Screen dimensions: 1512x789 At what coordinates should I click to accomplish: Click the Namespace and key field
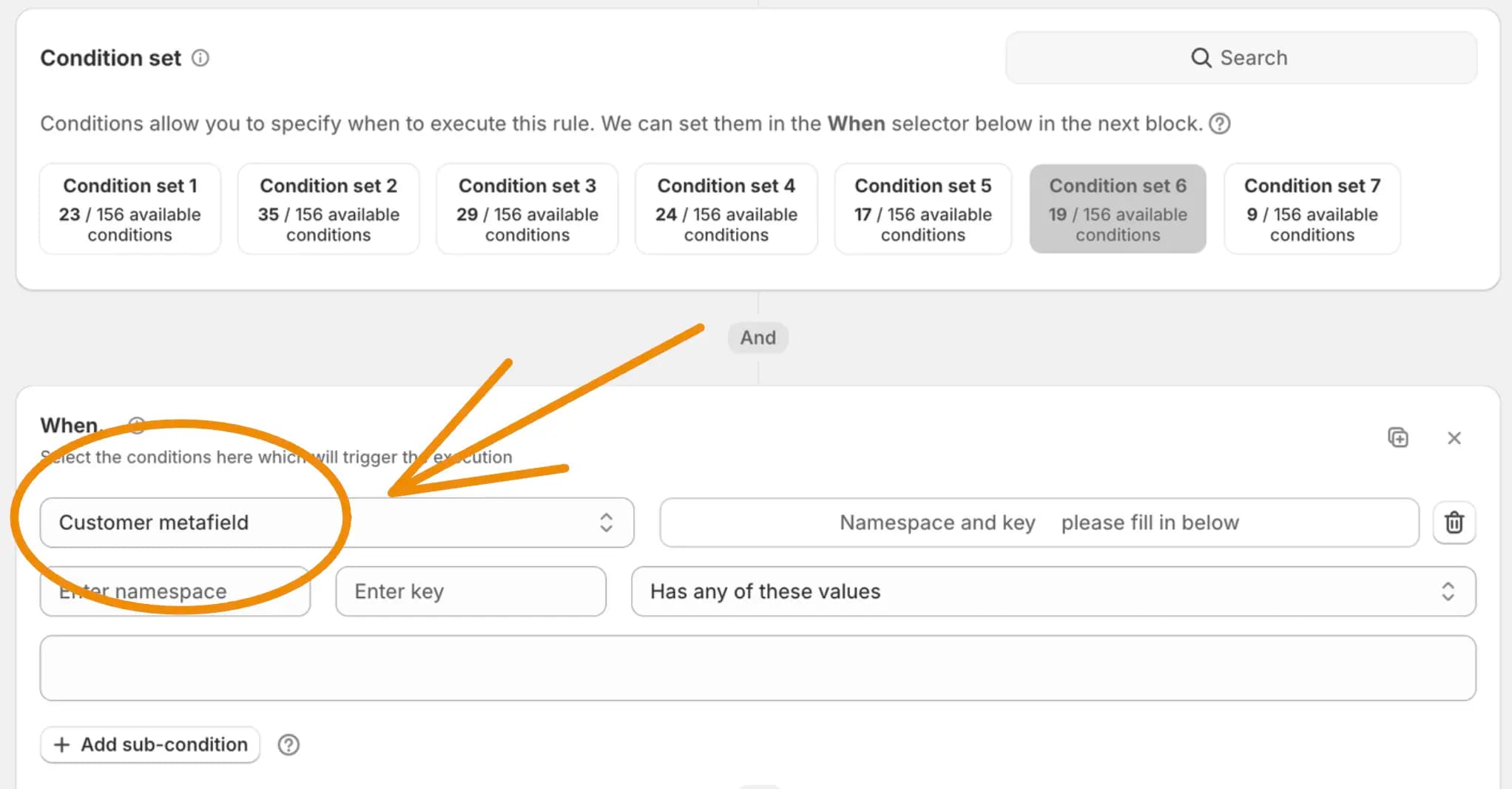pos(1039,523)
